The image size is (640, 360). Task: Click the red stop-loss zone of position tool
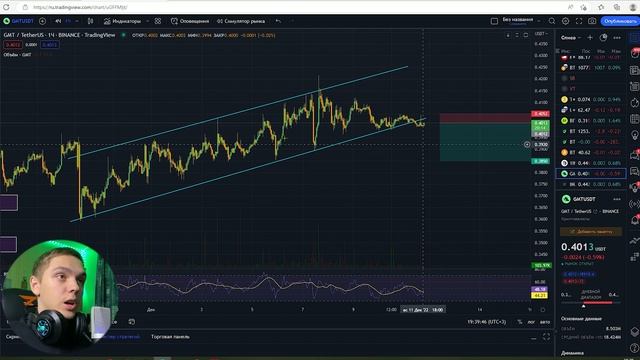tap(485, 118)
